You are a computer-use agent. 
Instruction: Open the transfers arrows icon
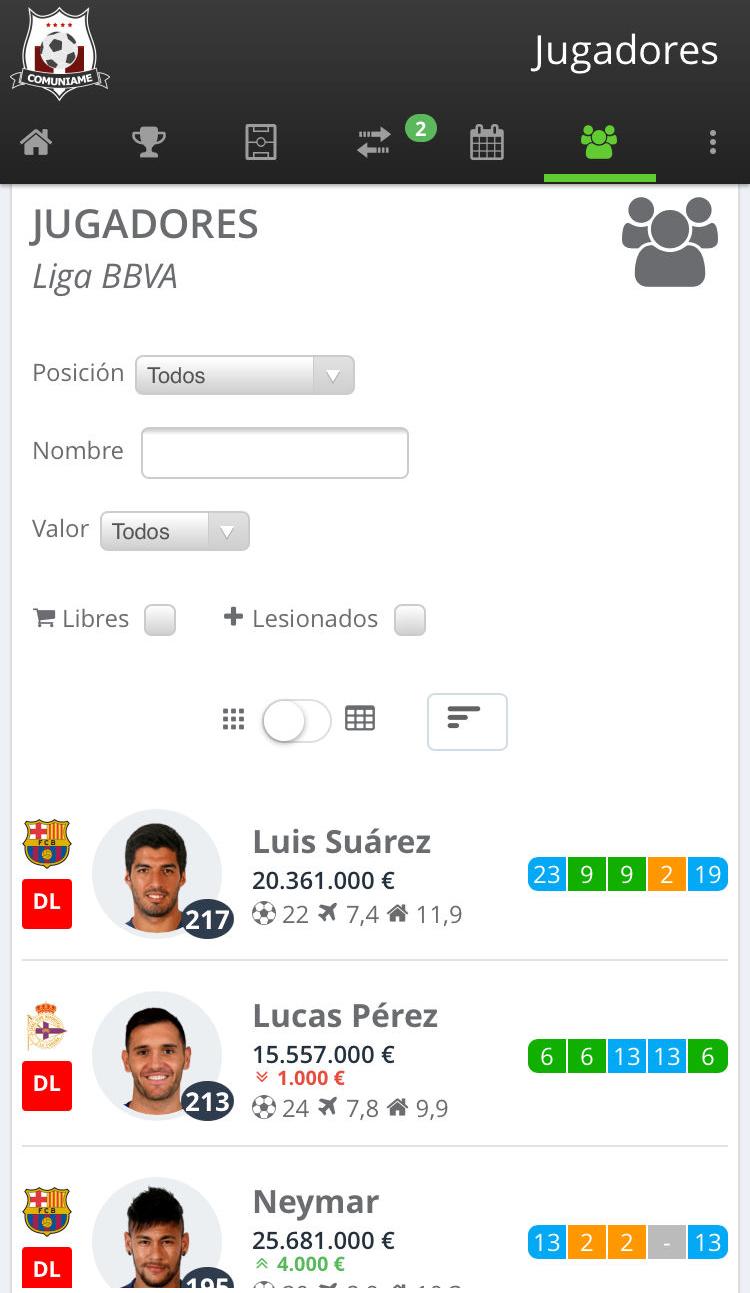click(x=374, y=143)
